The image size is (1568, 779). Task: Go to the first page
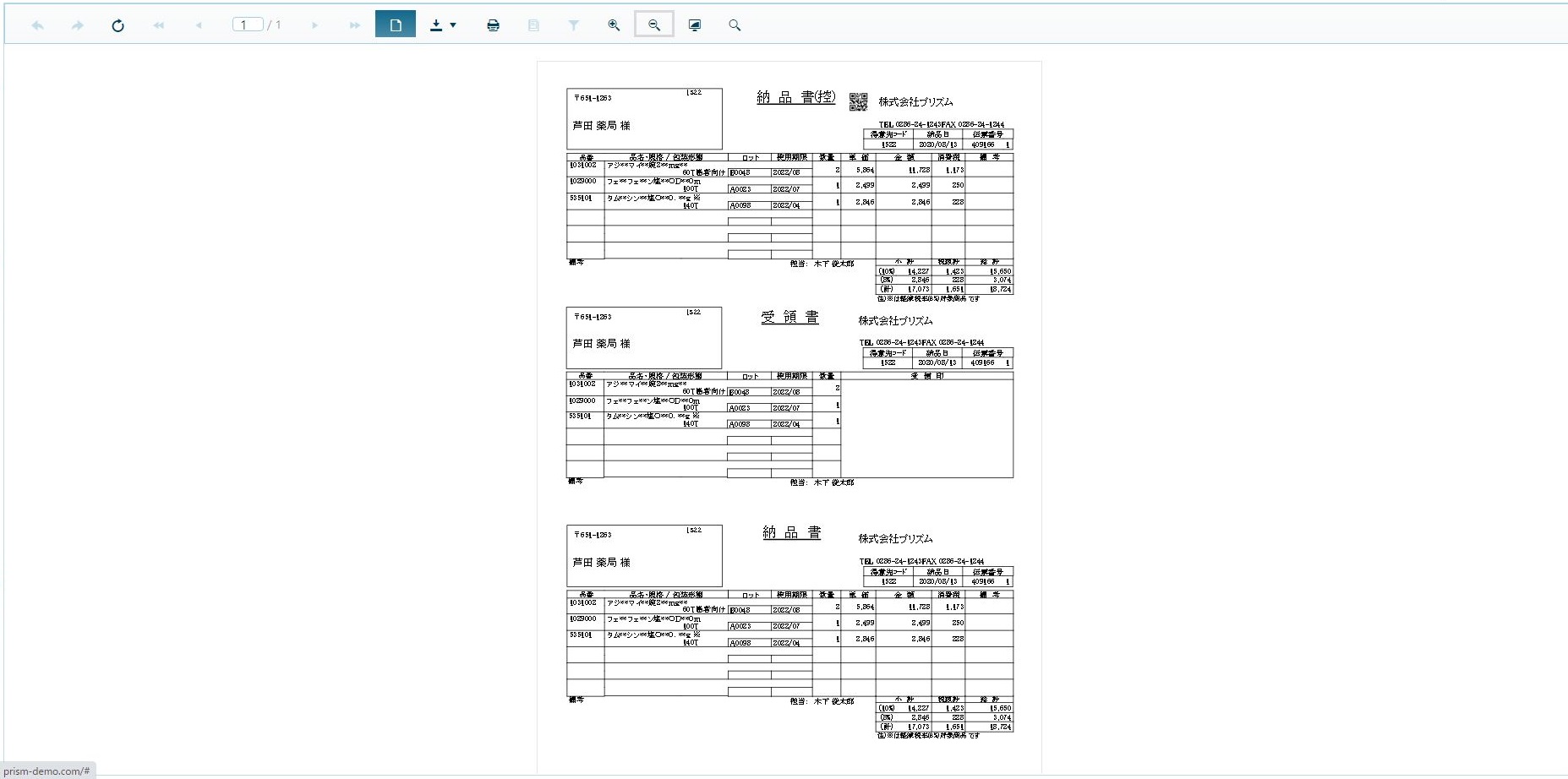point(158,25)
